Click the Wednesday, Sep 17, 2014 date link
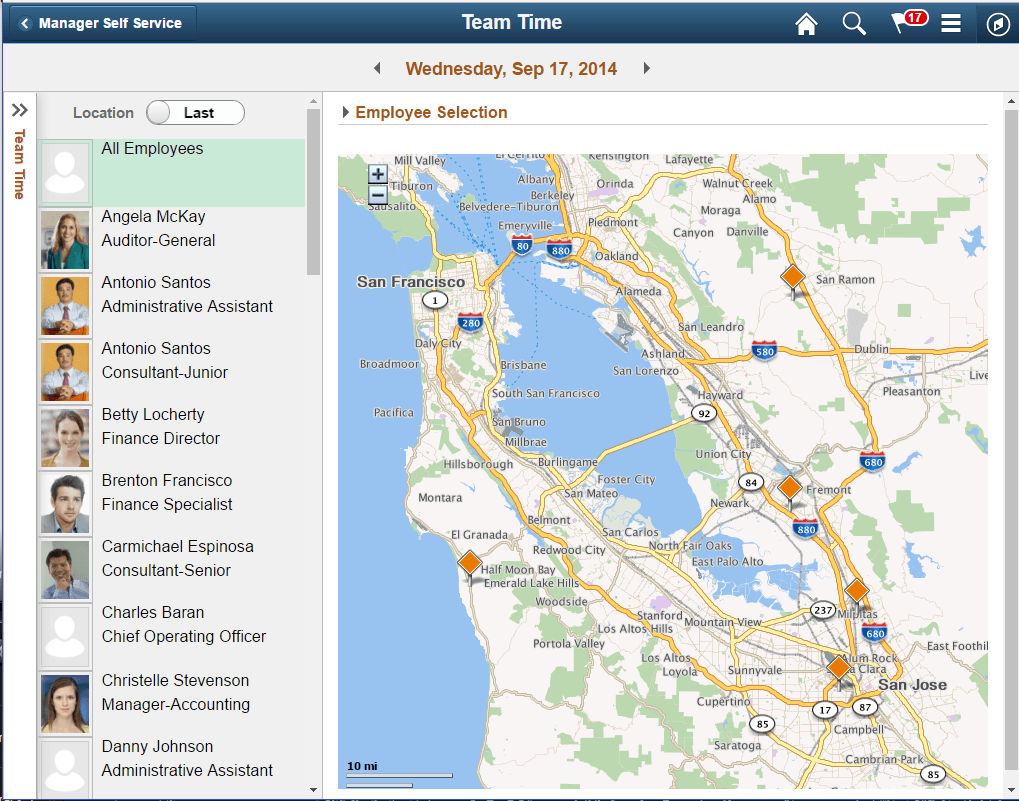The height and width of the screenshot is (801, 1019). tap(511, 68)
